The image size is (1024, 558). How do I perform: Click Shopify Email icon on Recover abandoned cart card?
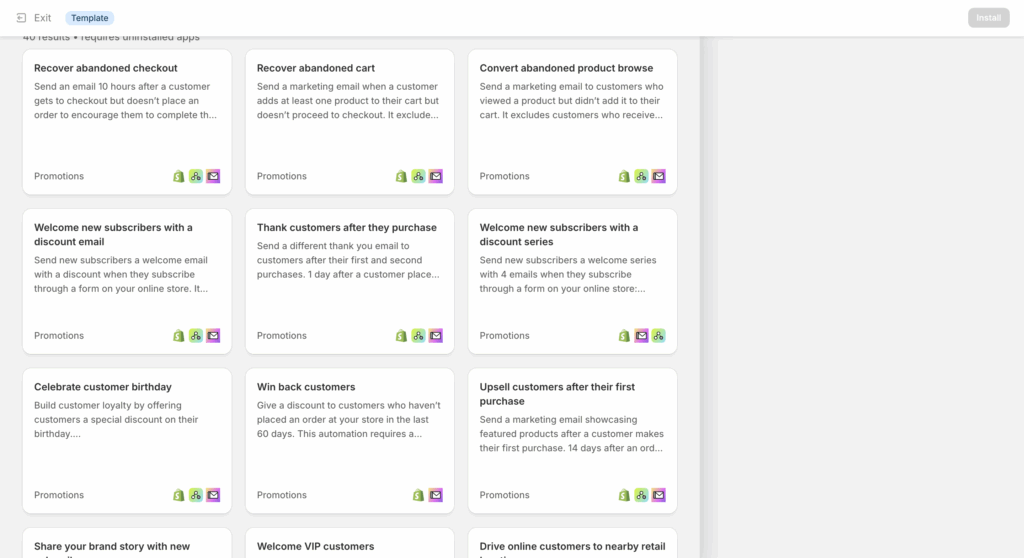coord(436,176)
